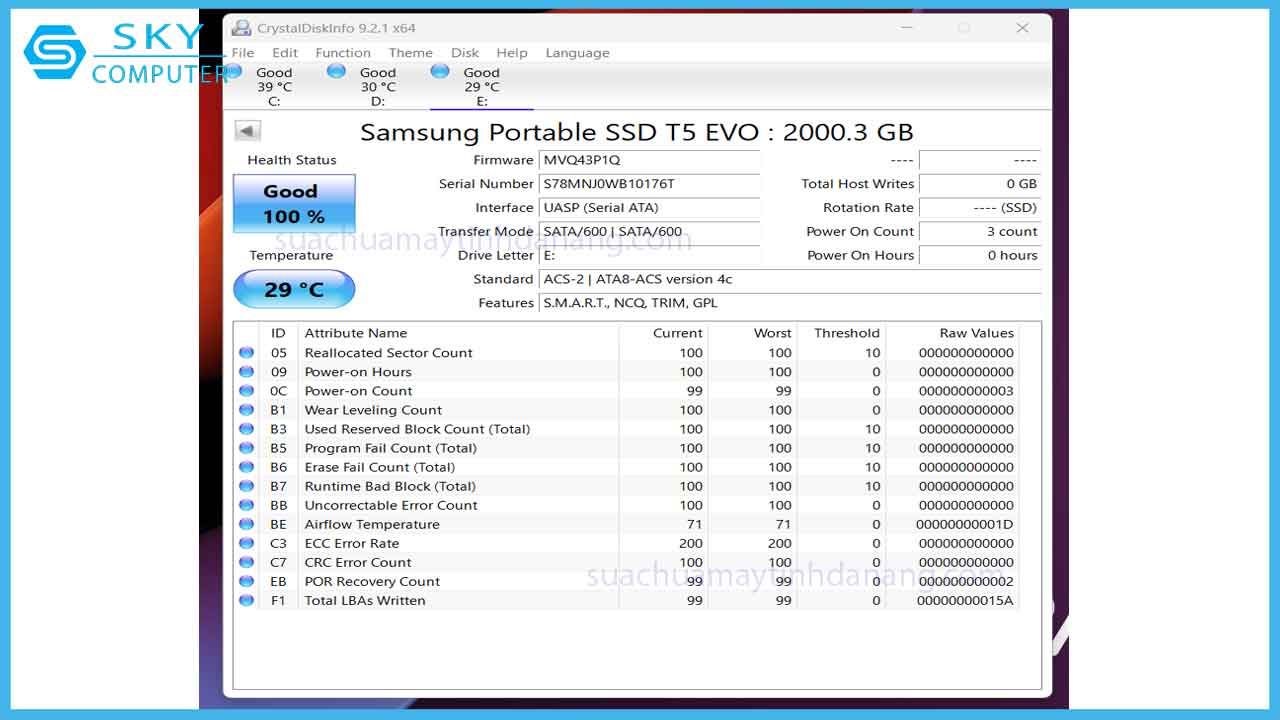The image size is (1280, 720).
Task: Click the status icon for Runtime Bad Block
Action: [x=246, y=485]
